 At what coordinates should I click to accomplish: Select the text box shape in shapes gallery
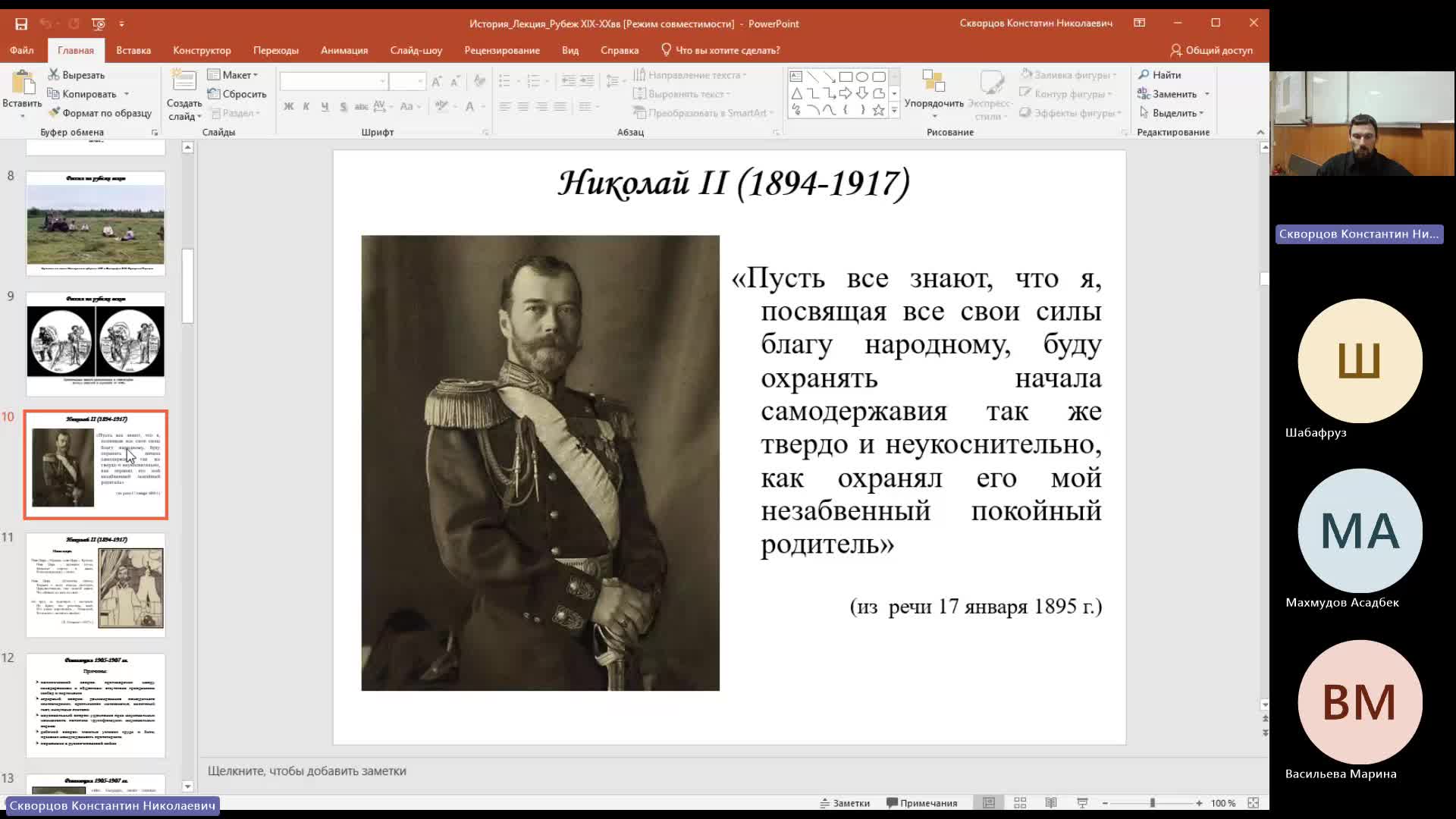795,77
